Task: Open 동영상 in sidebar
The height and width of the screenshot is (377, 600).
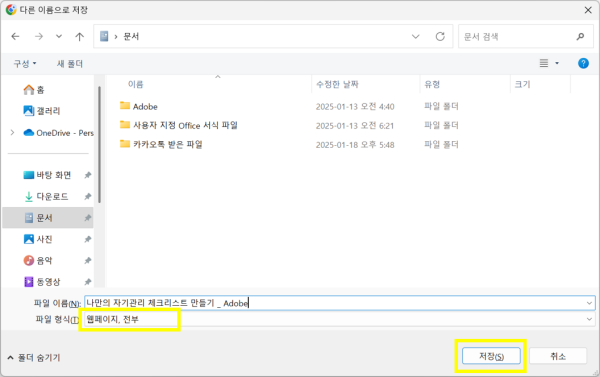Action: tap(42, 282)
